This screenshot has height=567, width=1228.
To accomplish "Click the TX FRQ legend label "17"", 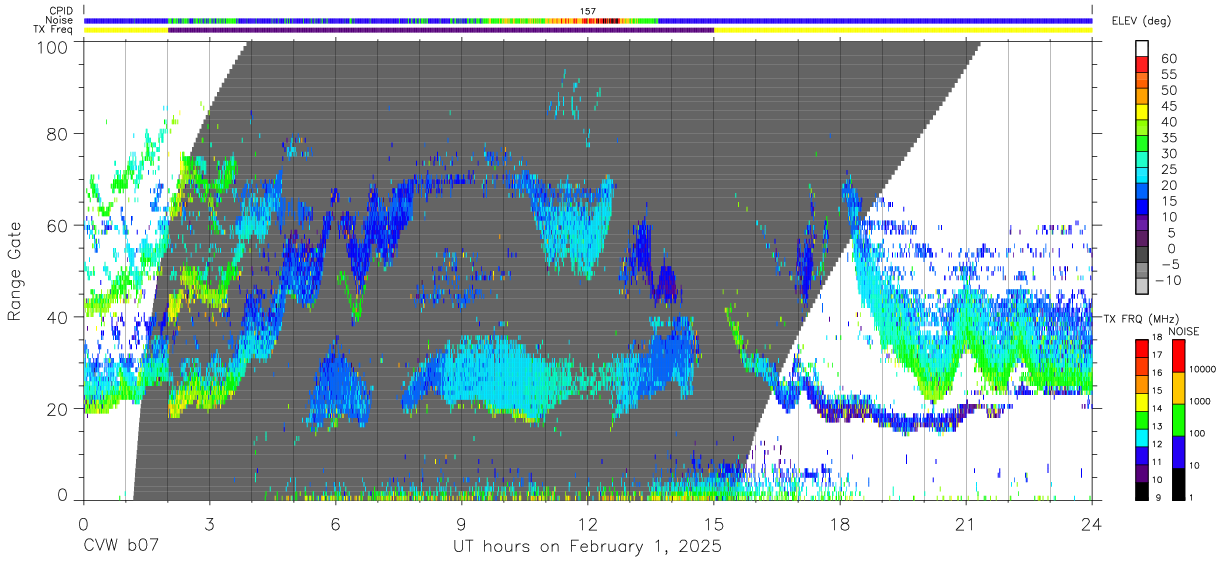I will click(1156, 355).
